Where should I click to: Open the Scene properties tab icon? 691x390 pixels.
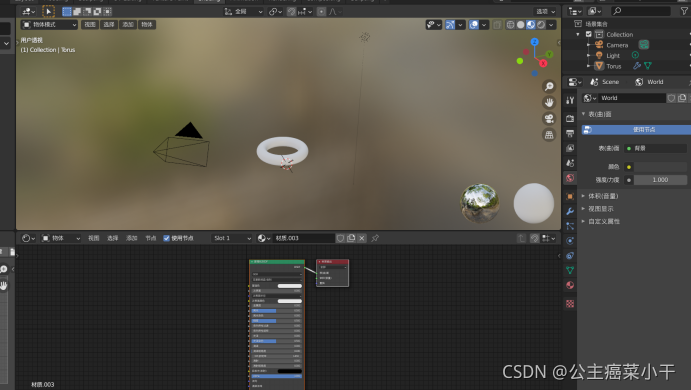click(570, 163)
